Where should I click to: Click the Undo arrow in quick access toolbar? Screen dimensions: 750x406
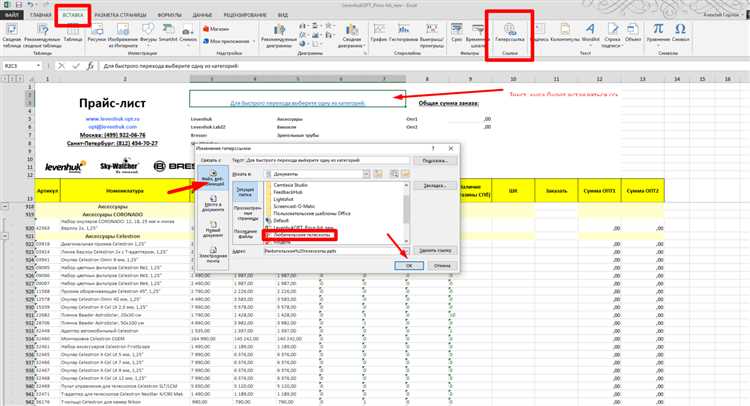pyautogui.click(x=30, y=5)
